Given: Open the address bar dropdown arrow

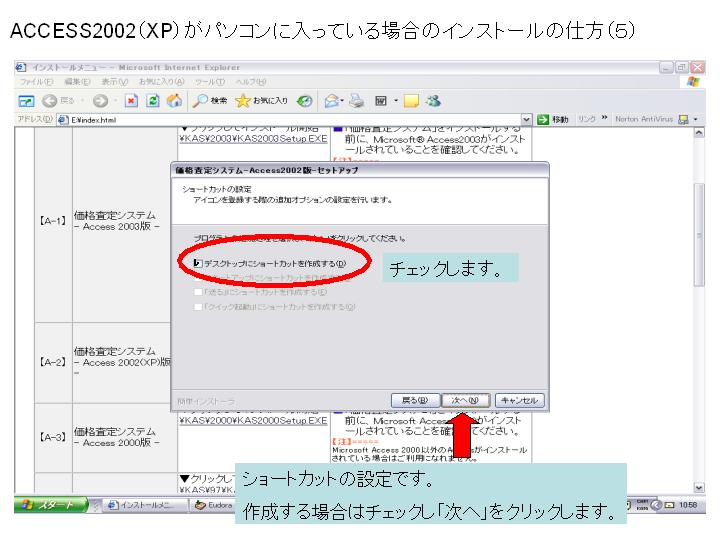Looking at the screenshot, I should (527, 120).
